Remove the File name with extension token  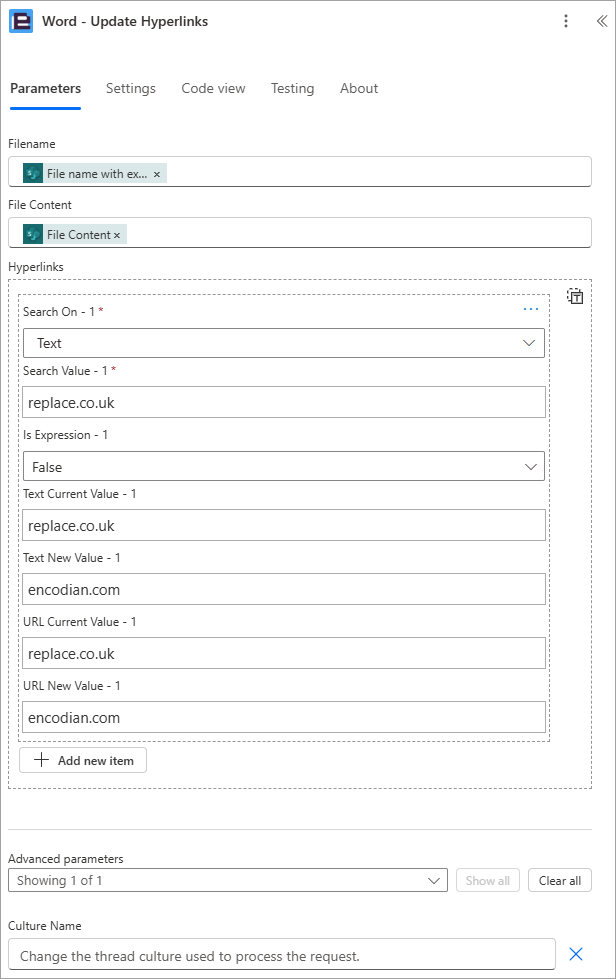157,174
